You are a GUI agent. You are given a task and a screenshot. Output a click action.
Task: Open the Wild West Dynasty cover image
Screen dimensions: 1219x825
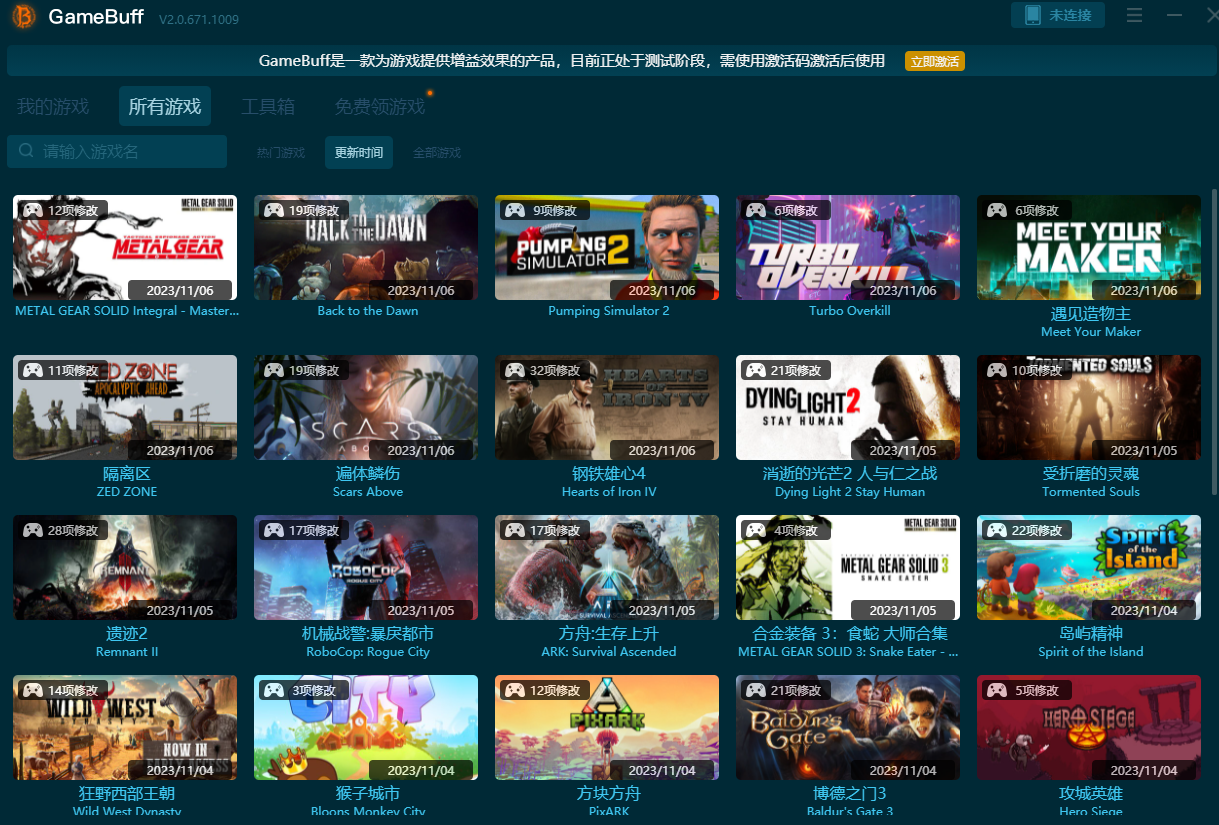(125, 727)
